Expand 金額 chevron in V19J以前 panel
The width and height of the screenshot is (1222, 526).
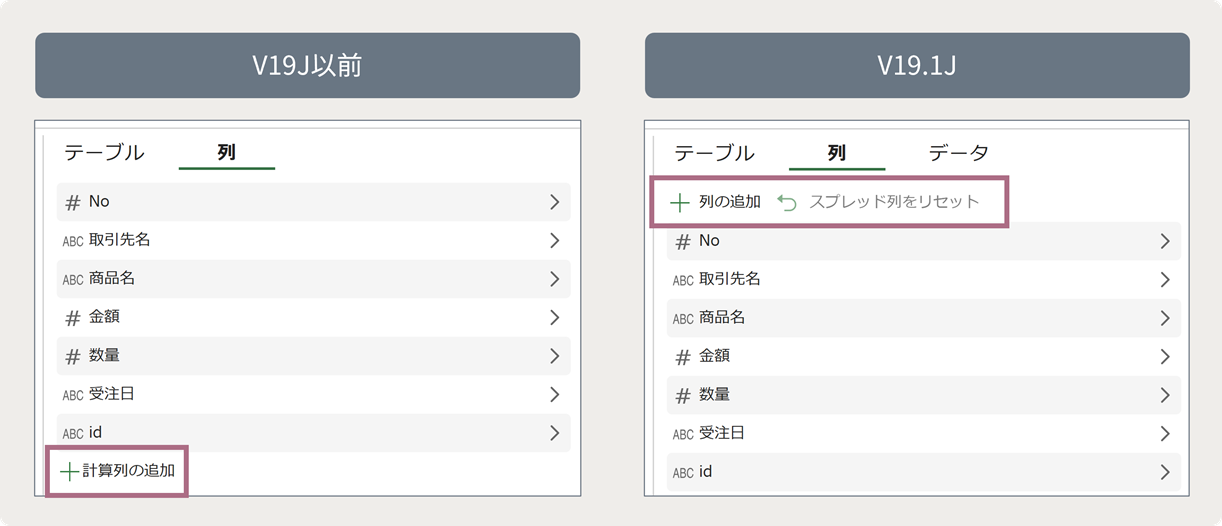point(554,317)
